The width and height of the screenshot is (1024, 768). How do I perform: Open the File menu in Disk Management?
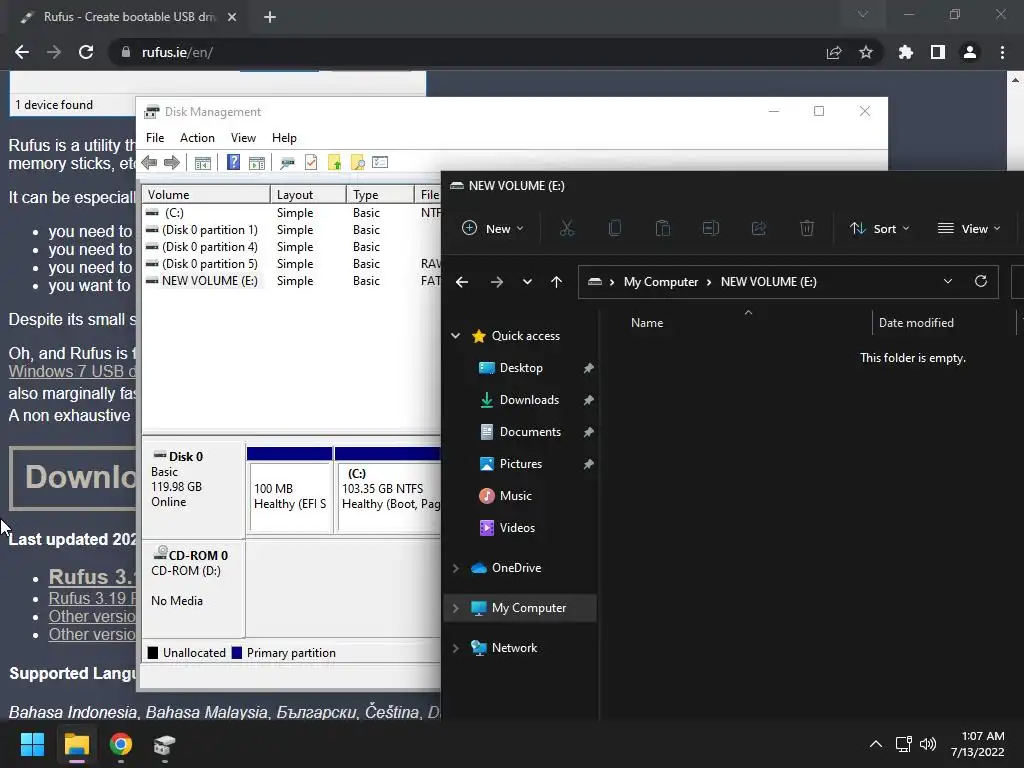click(155, 138)
